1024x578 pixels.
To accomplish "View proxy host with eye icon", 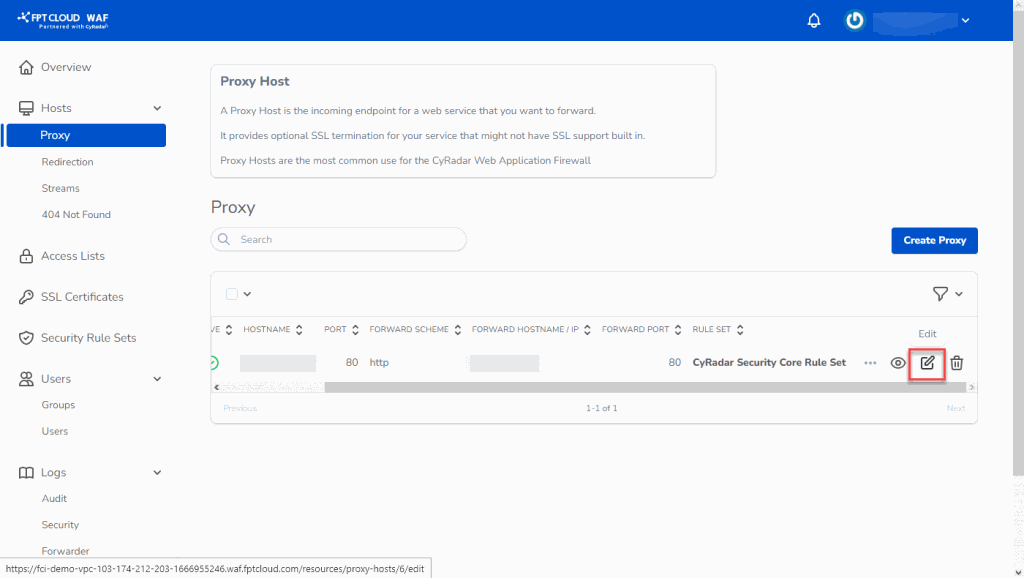I will pos(898,363).
